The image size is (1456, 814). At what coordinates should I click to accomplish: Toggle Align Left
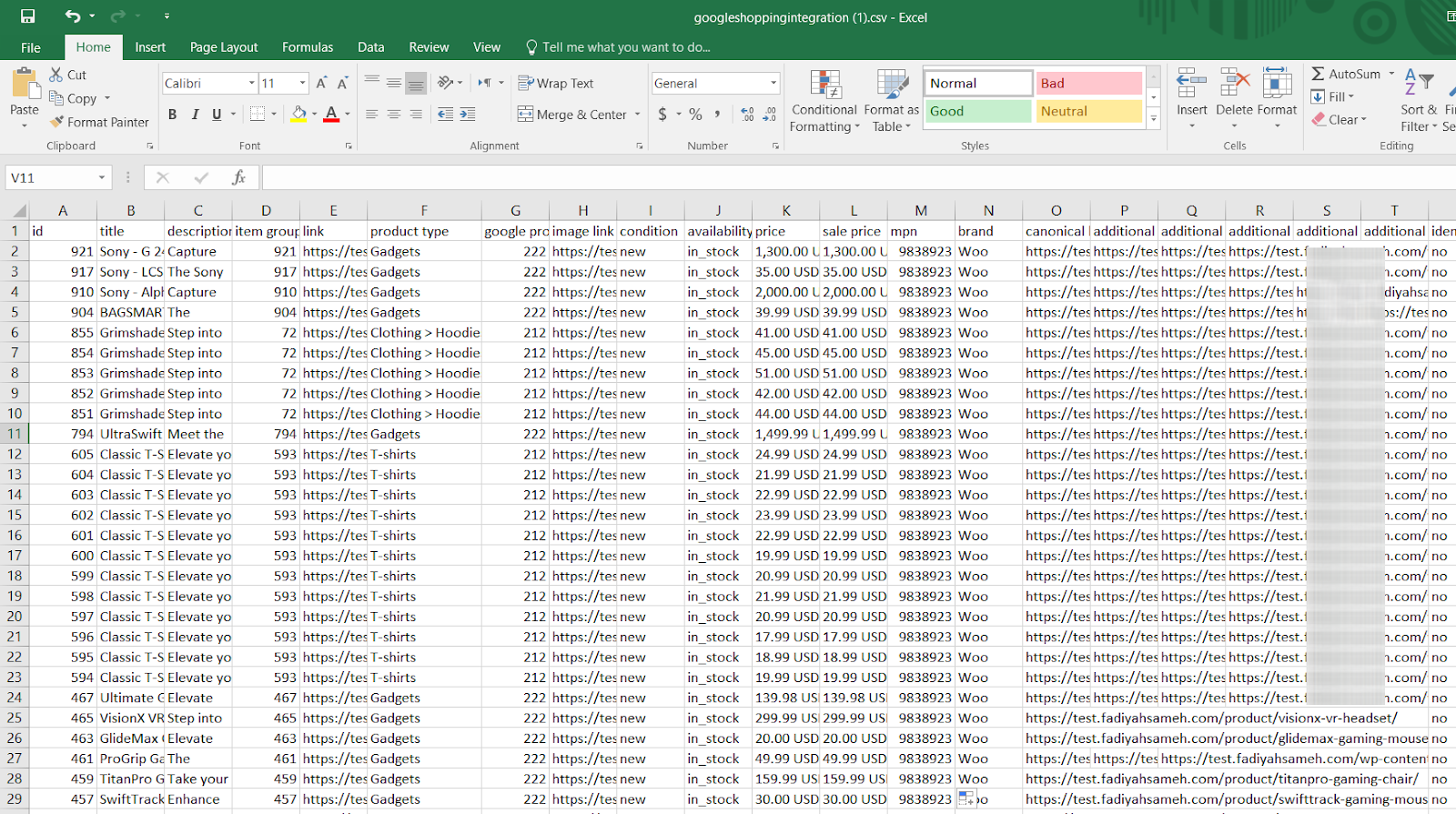(x=372, y=114)
